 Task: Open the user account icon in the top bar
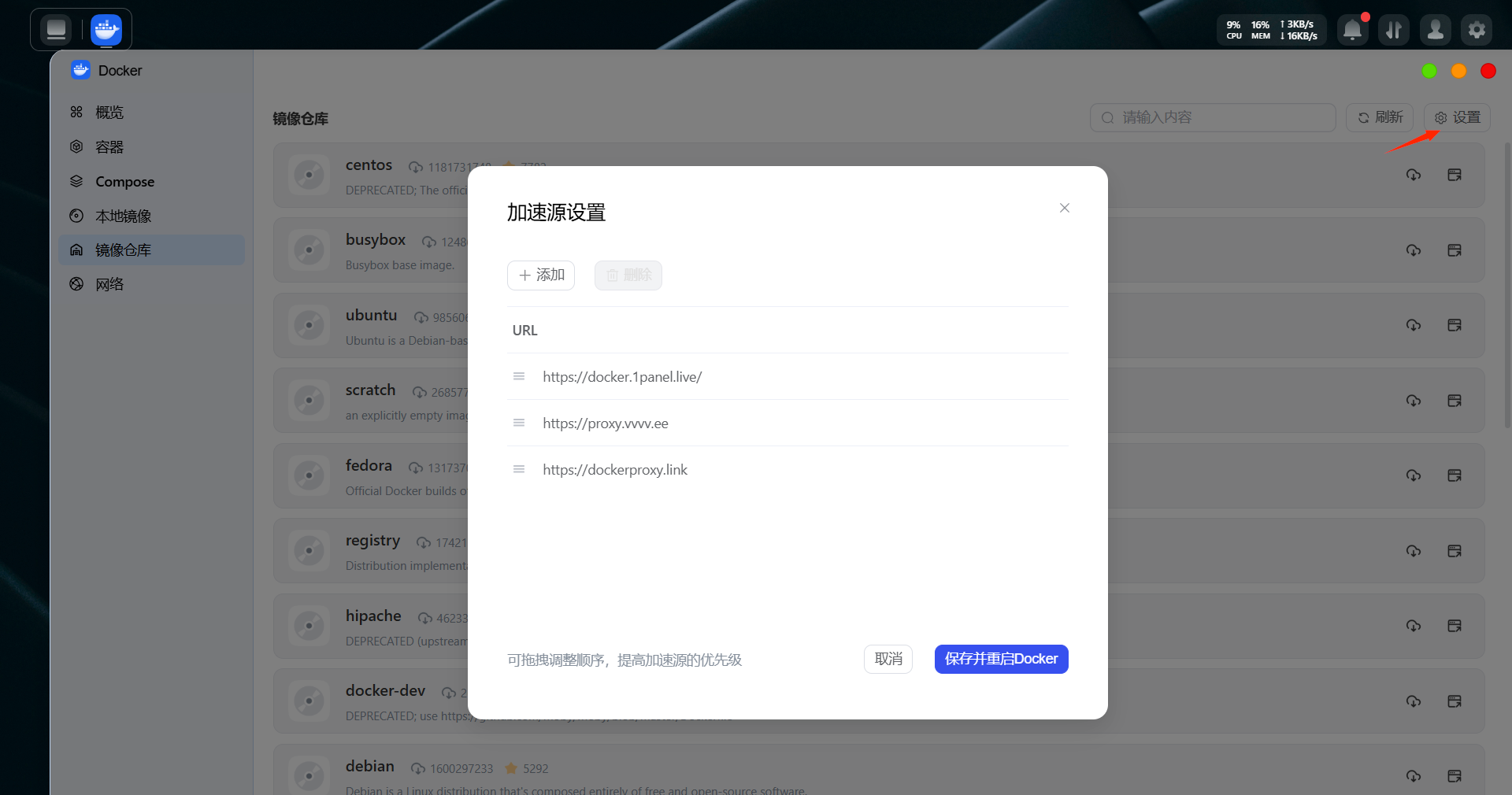tap(1436, 30)
